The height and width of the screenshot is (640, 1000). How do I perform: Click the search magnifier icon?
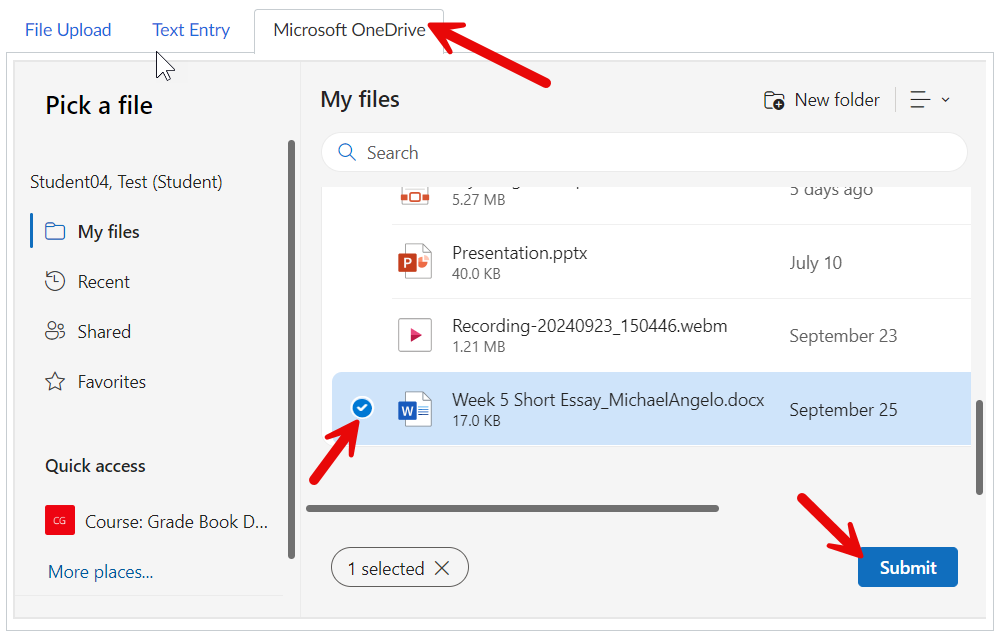click(x=347, y=152)
